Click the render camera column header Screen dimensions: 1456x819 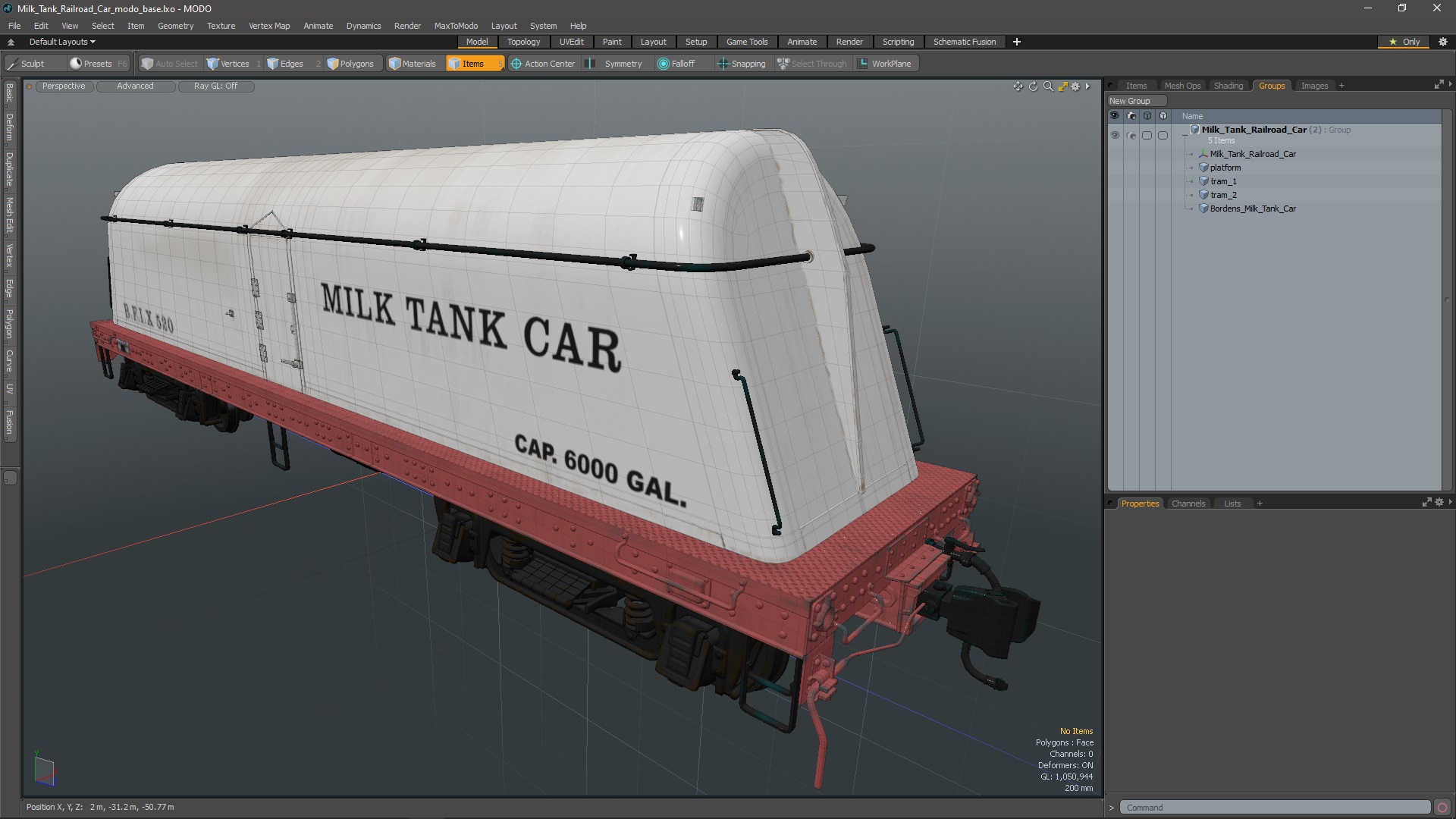1131,116
